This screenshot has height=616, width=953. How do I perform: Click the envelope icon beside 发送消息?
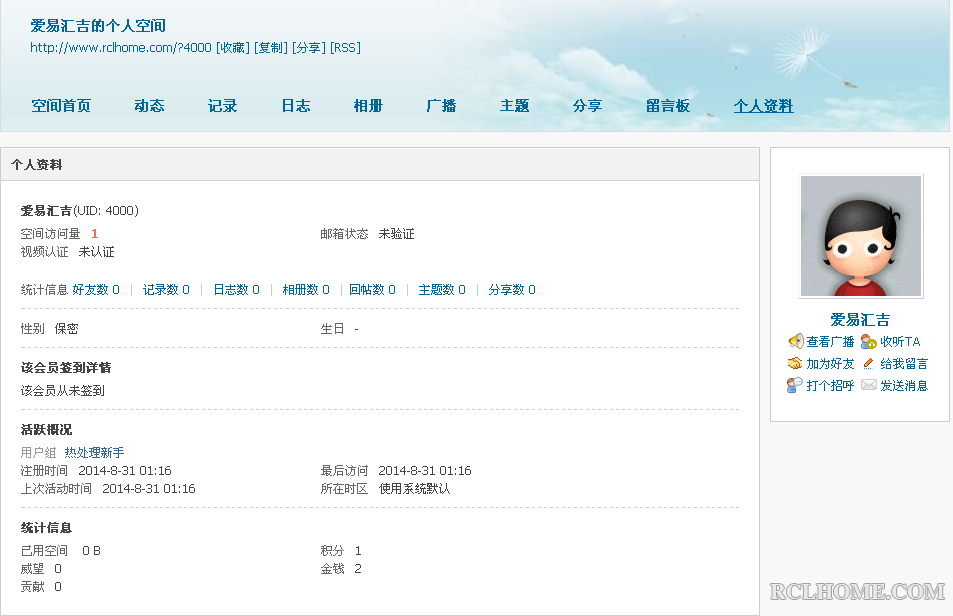[869, 385]
